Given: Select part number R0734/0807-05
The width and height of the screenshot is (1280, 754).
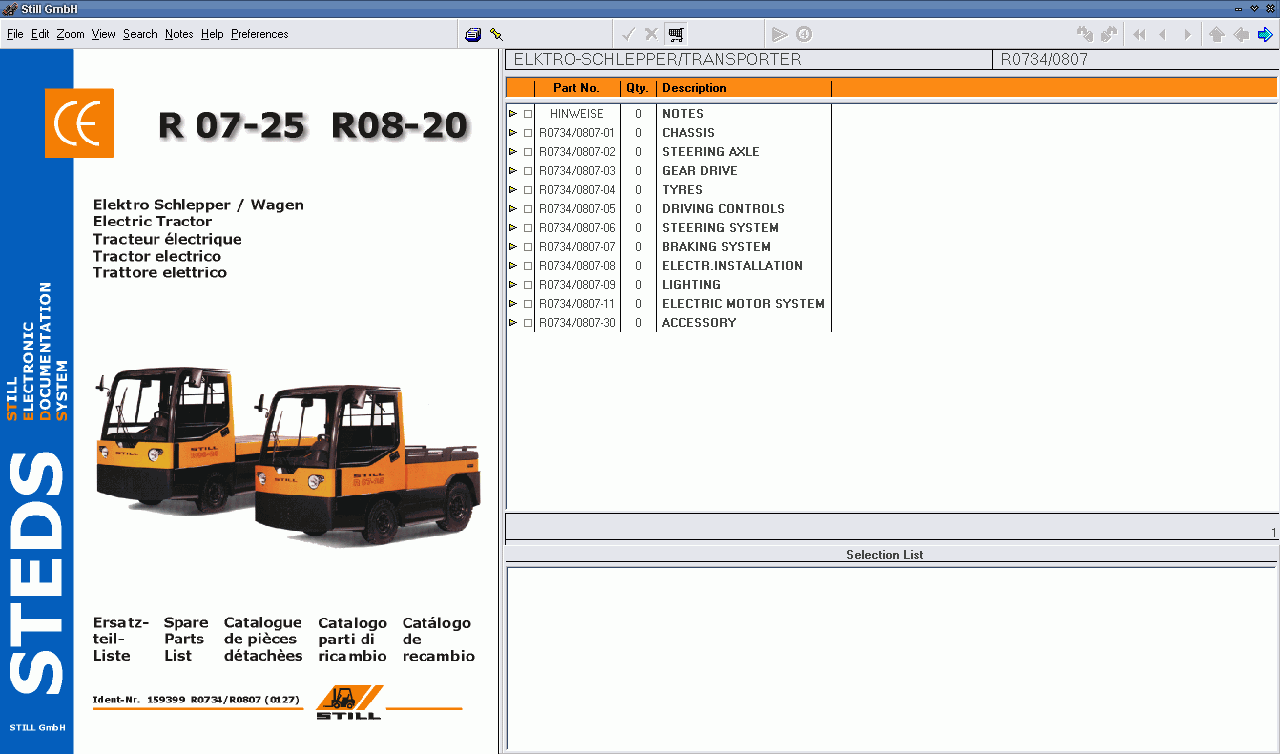Looking at the screenshot, I should coord(577,209).
